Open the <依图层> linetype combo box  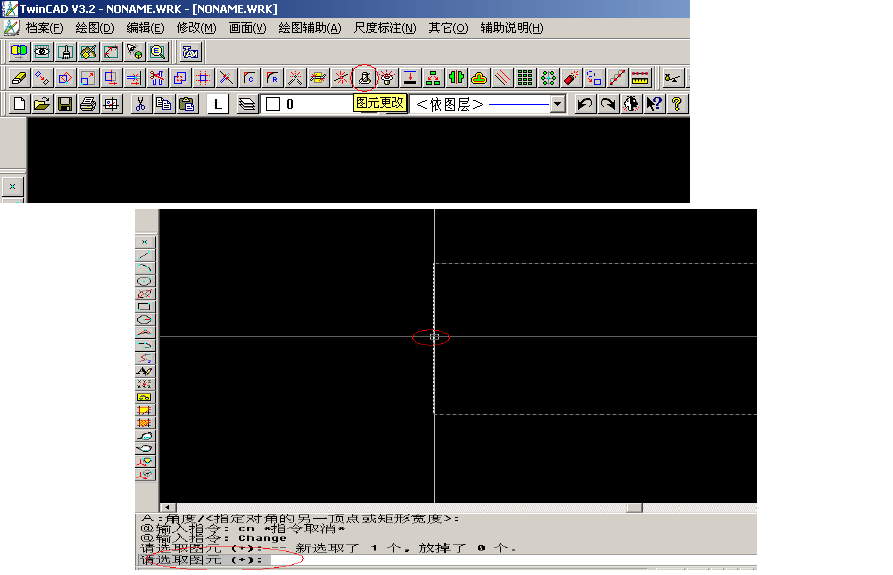[488, 104]
